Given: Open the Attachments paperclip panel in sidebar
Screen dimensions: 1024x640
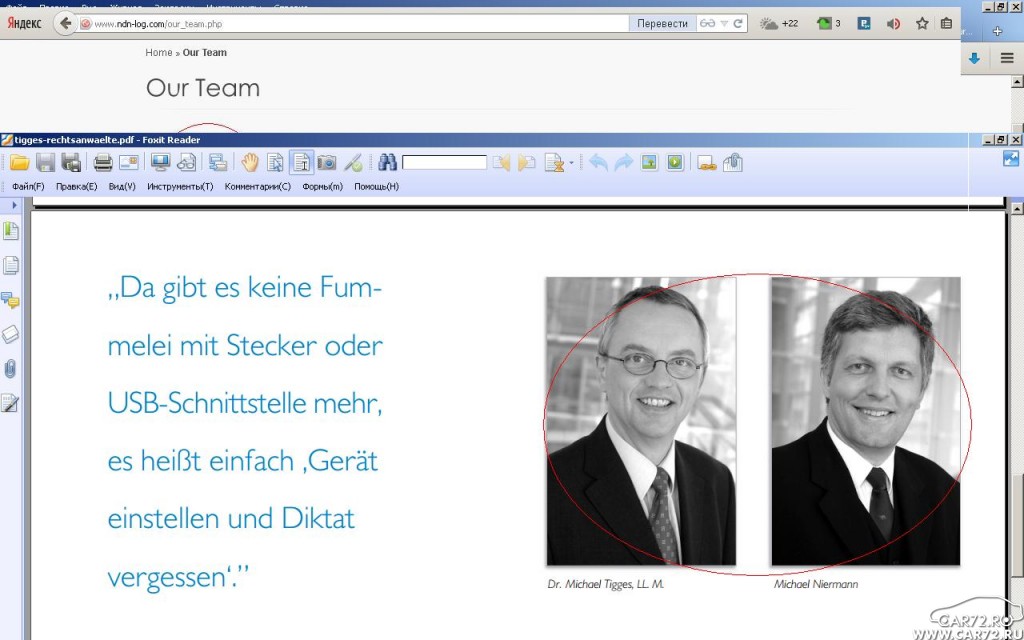Looking at the screenshot, I should click(10, 369).
